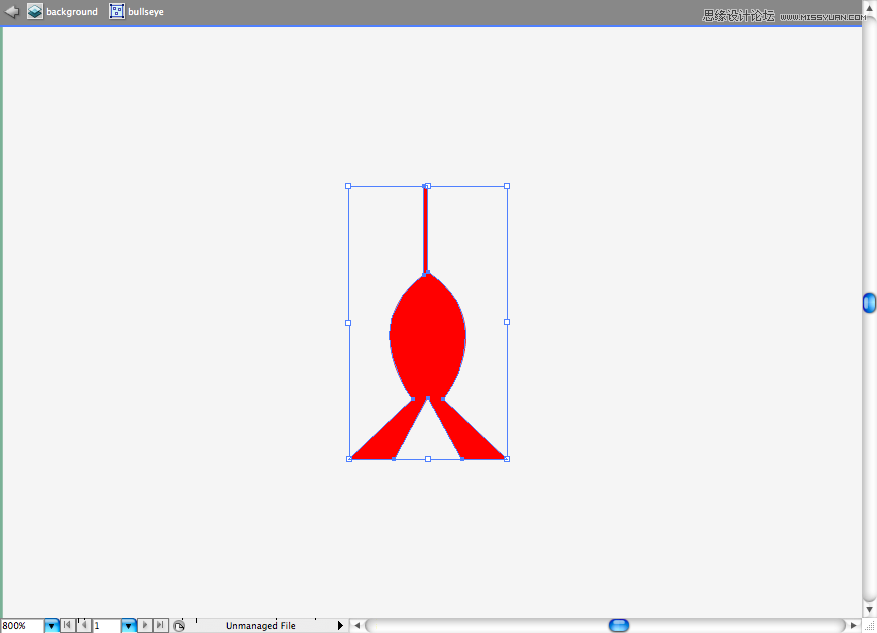Go to the next artboard
Image resolution: width=877 pixels, height=633 pixels.
pyautogui.click(x=145, y=625)
